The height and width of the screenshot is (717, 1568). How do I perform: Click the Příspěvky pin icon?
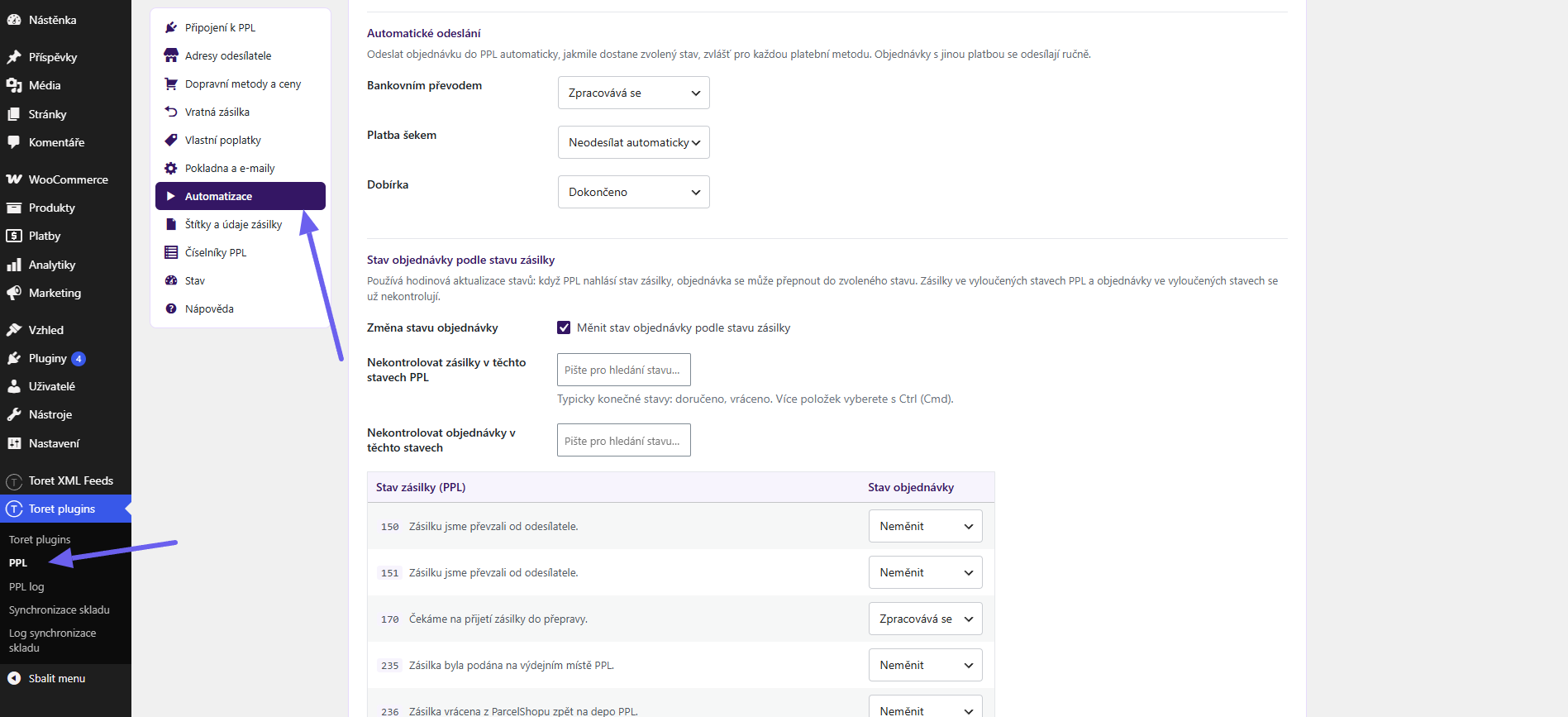point(14,57)
